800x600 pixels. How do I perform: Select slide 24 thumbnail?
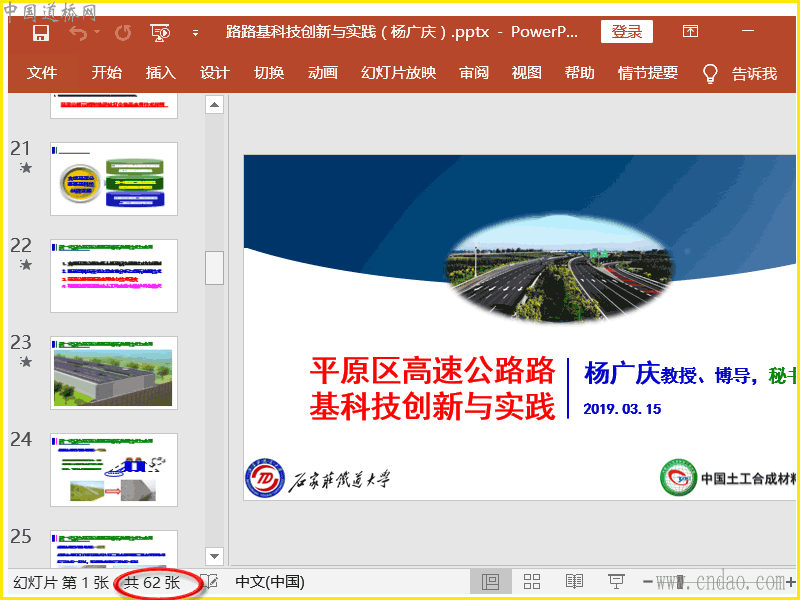tap(114, 470)
